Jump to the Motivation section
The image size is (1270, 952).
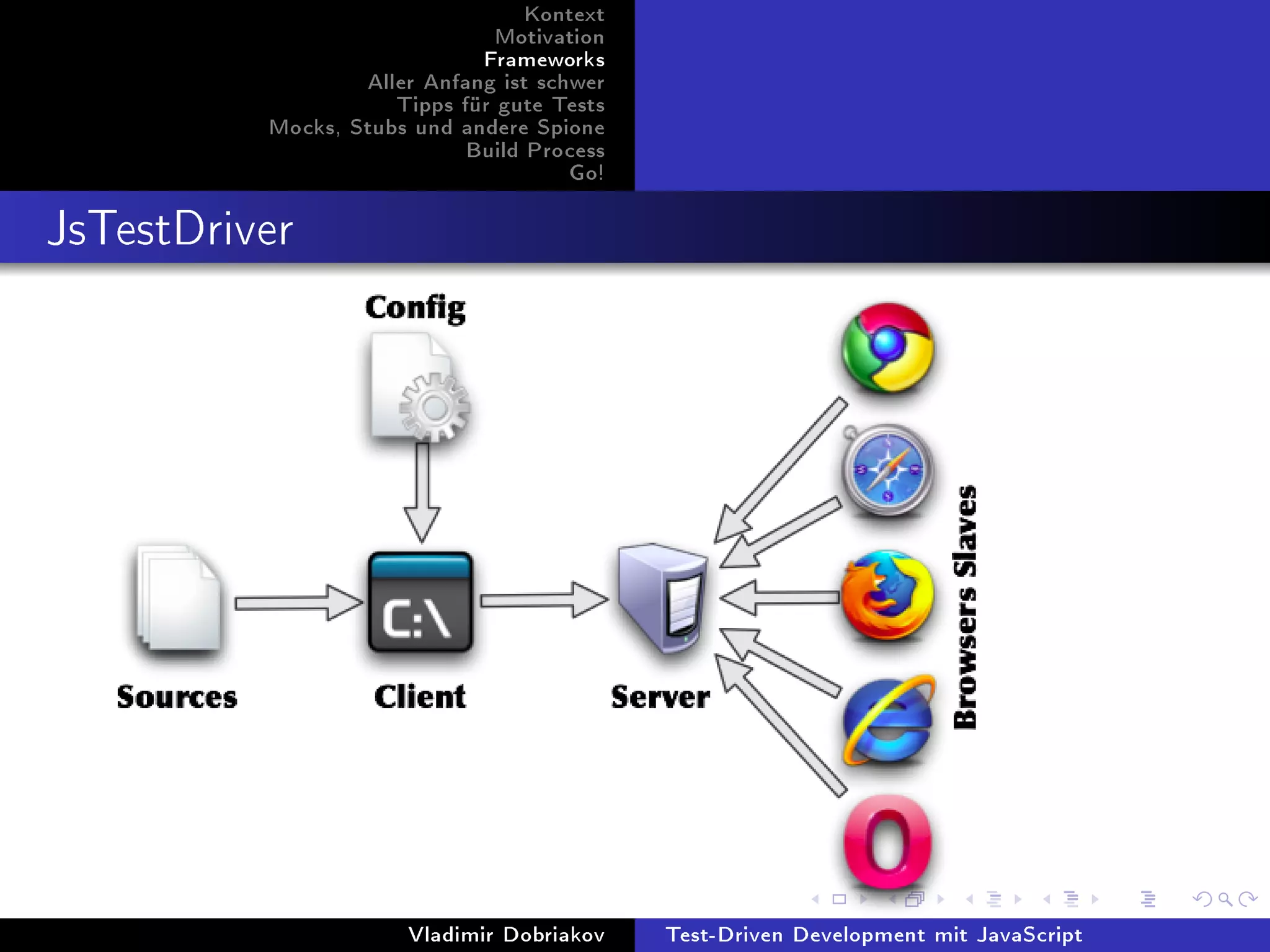[549, 37]
